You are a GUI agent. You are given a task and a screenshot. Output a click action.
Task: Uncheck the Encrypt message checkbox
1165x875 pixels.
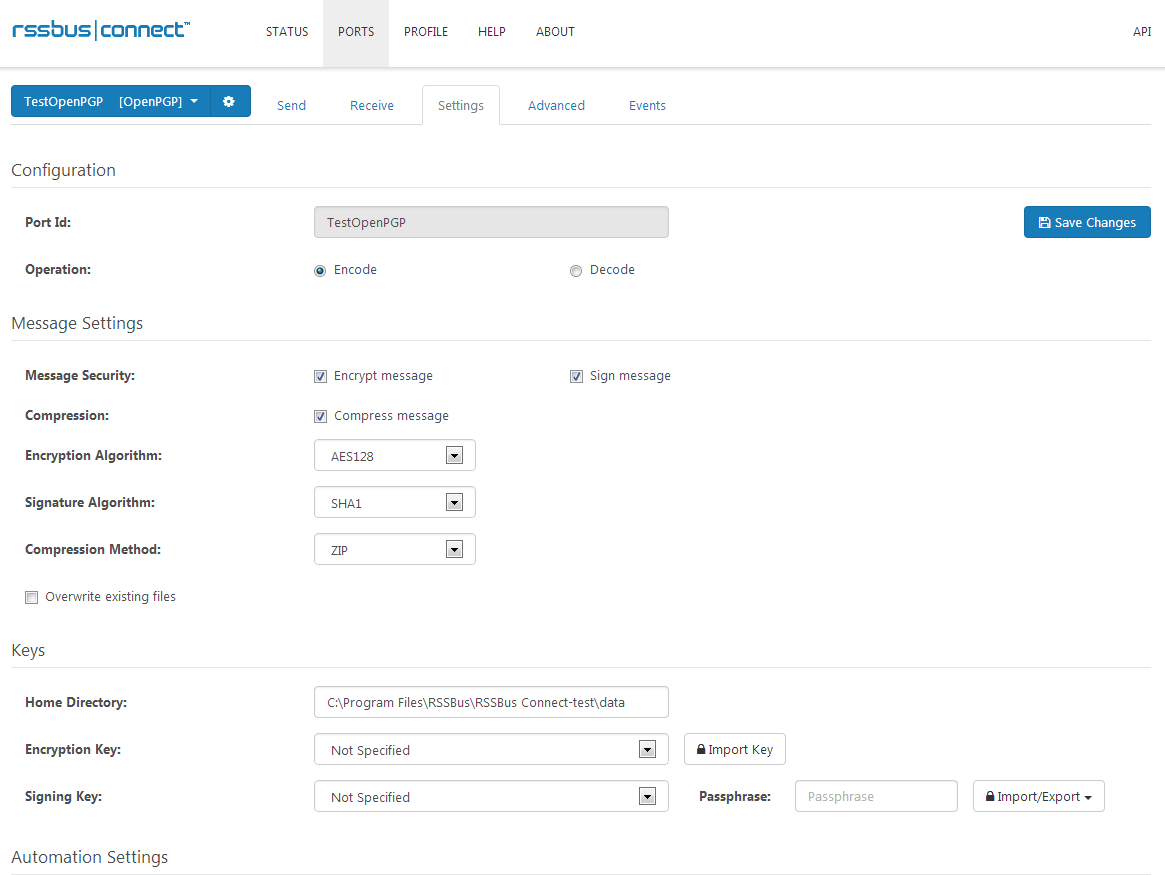point(321,376)
